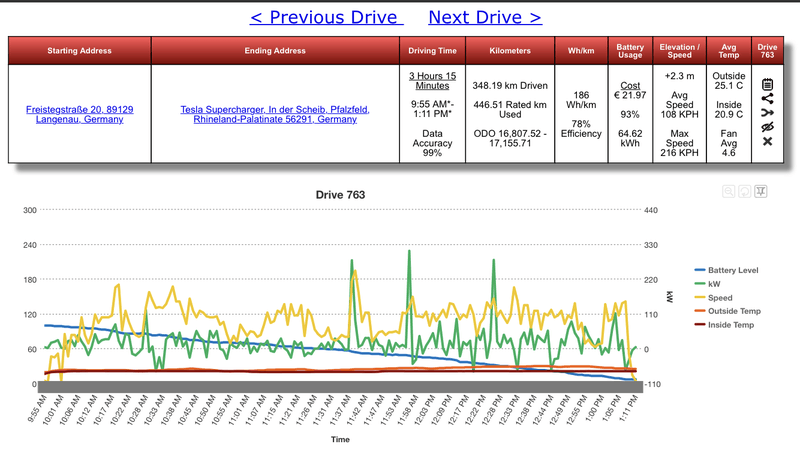The width and height of the screenshot is (800, 450).
Task: Click the 440 right y-axis label
Action: pyautogui.click(x=651, y=210)
